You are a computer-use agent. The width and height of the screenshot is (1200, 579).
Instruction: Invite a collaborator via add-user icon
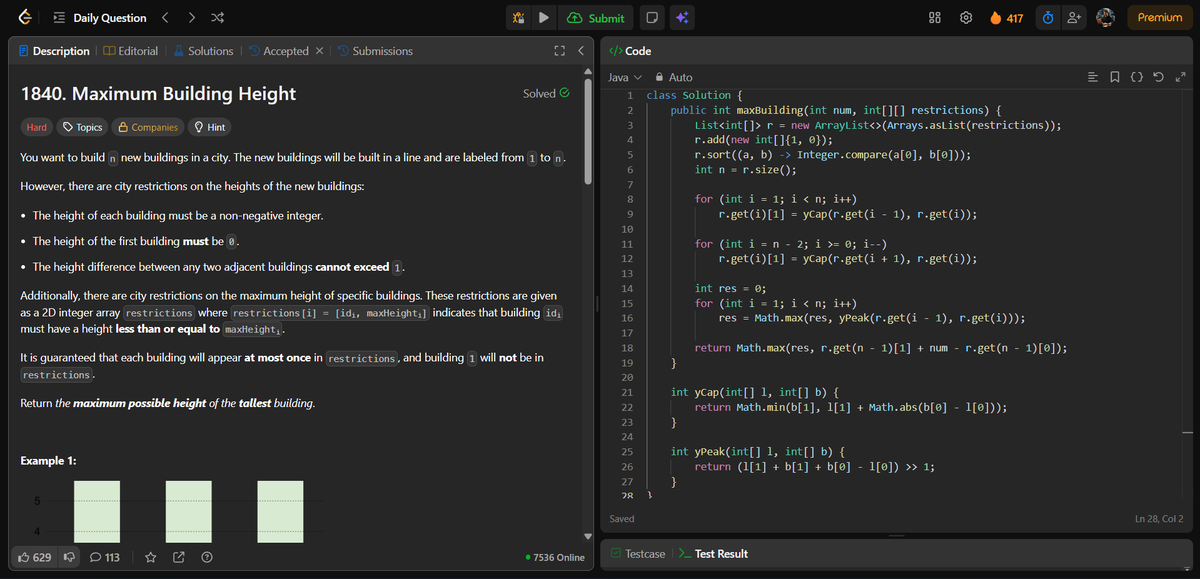pyautogui.click(x=1075, y=18)
